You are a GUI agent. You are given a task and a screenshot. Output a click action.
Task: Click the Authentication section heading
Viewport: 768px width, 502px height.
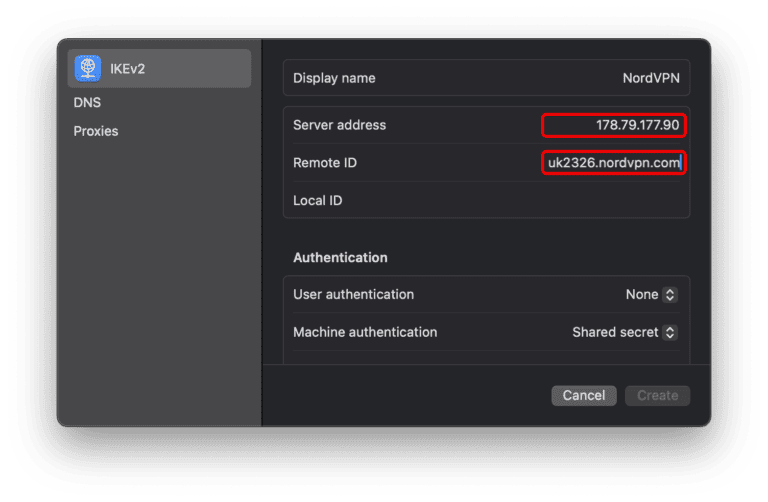[340, 257]
